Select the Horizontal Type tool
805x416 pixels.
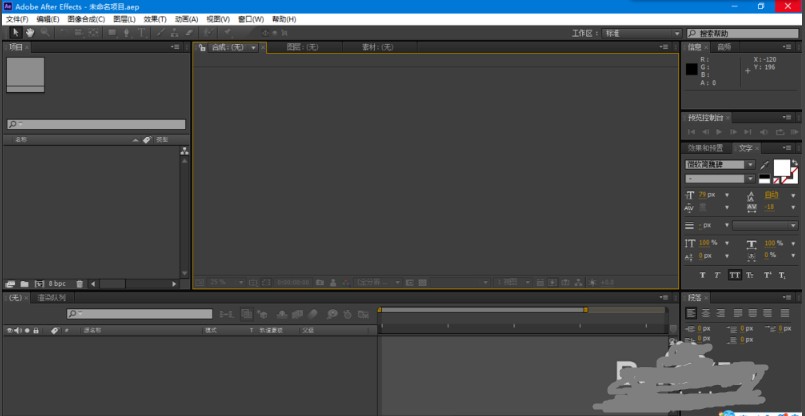coord(141,33)
